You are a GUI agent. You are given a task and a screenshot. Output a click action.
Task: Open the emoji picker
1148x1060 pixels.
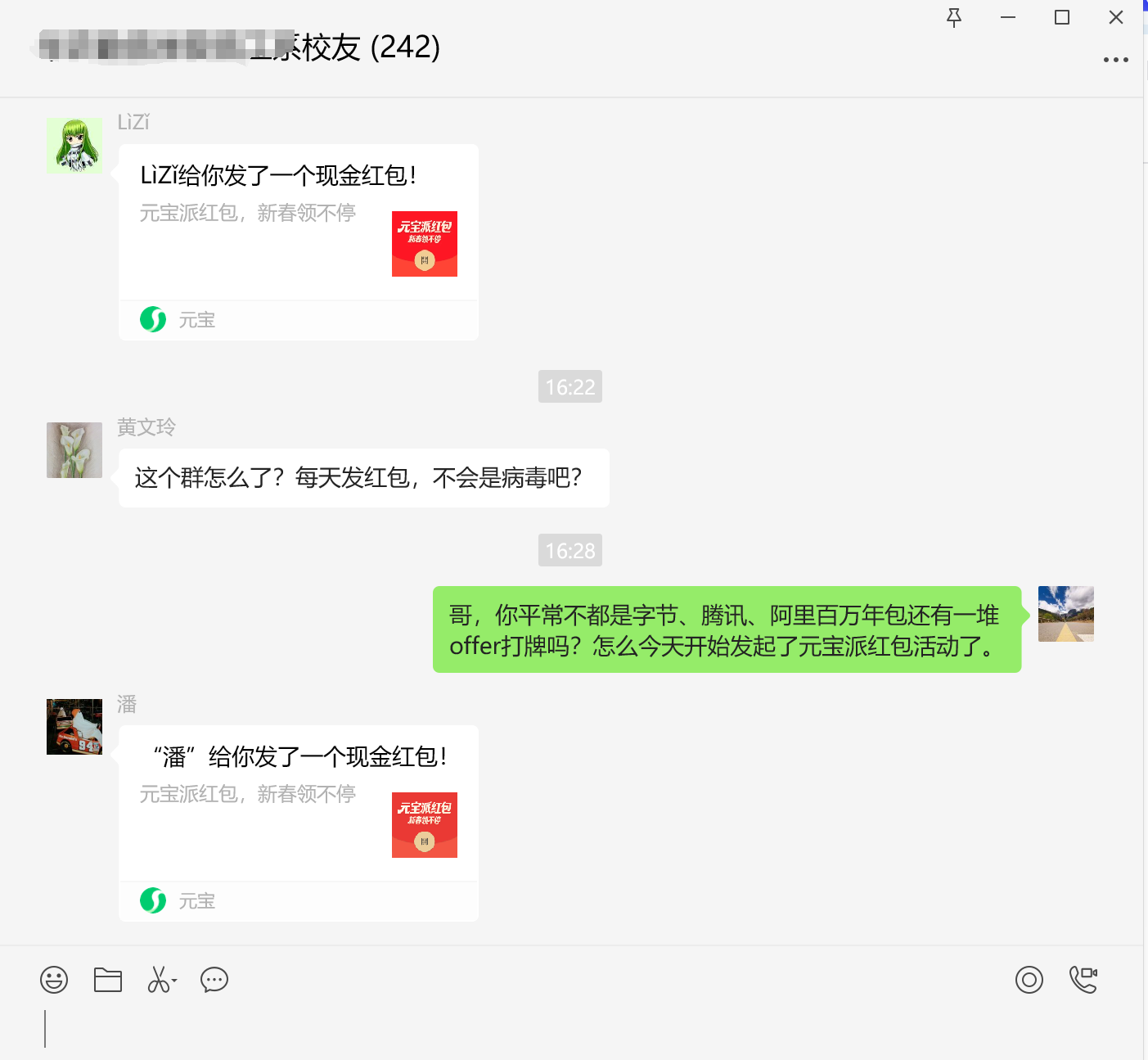pyautogui.click(x=54, y=980)
